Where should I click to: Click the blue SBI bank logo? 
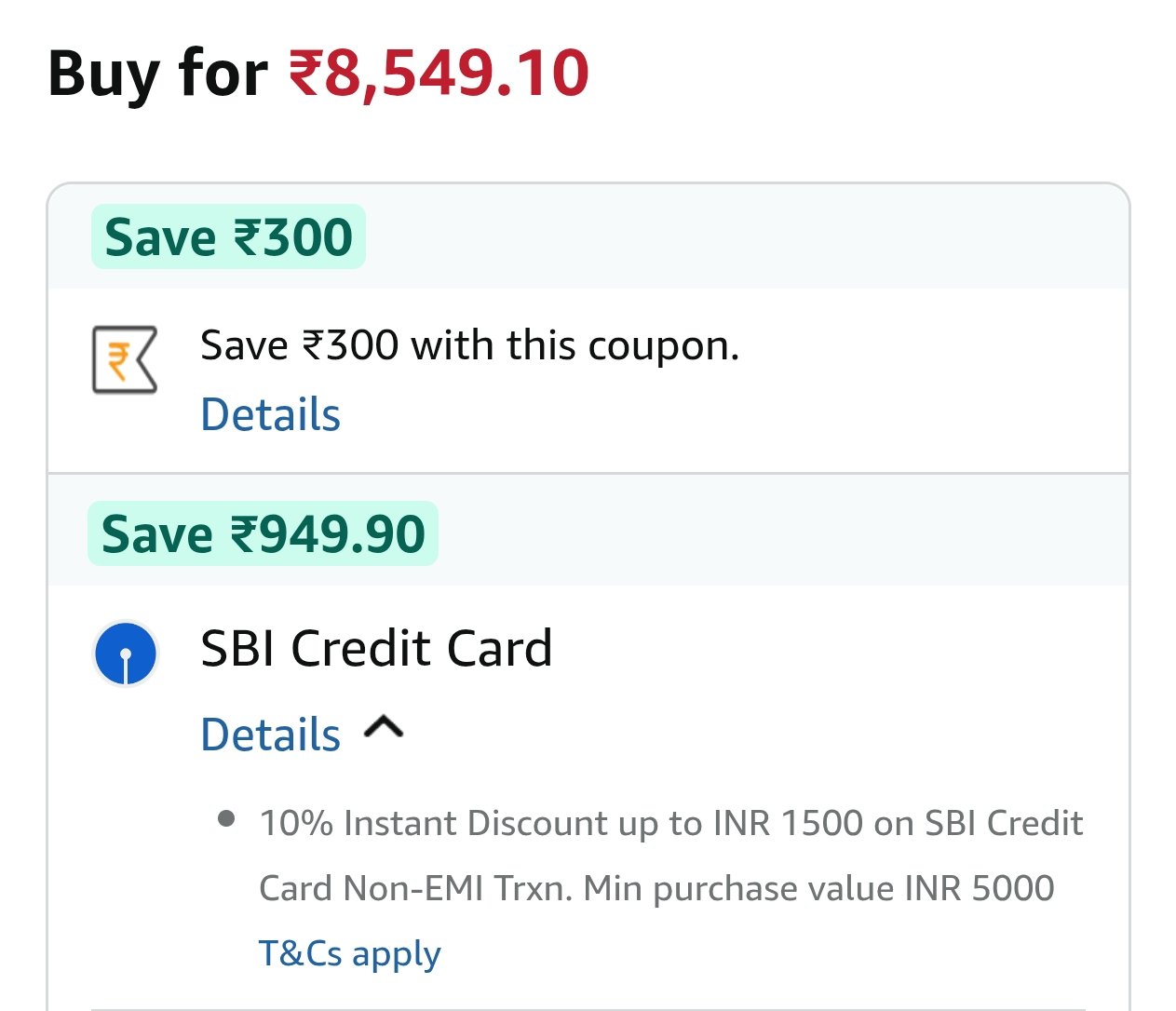(x=126, y=654)
